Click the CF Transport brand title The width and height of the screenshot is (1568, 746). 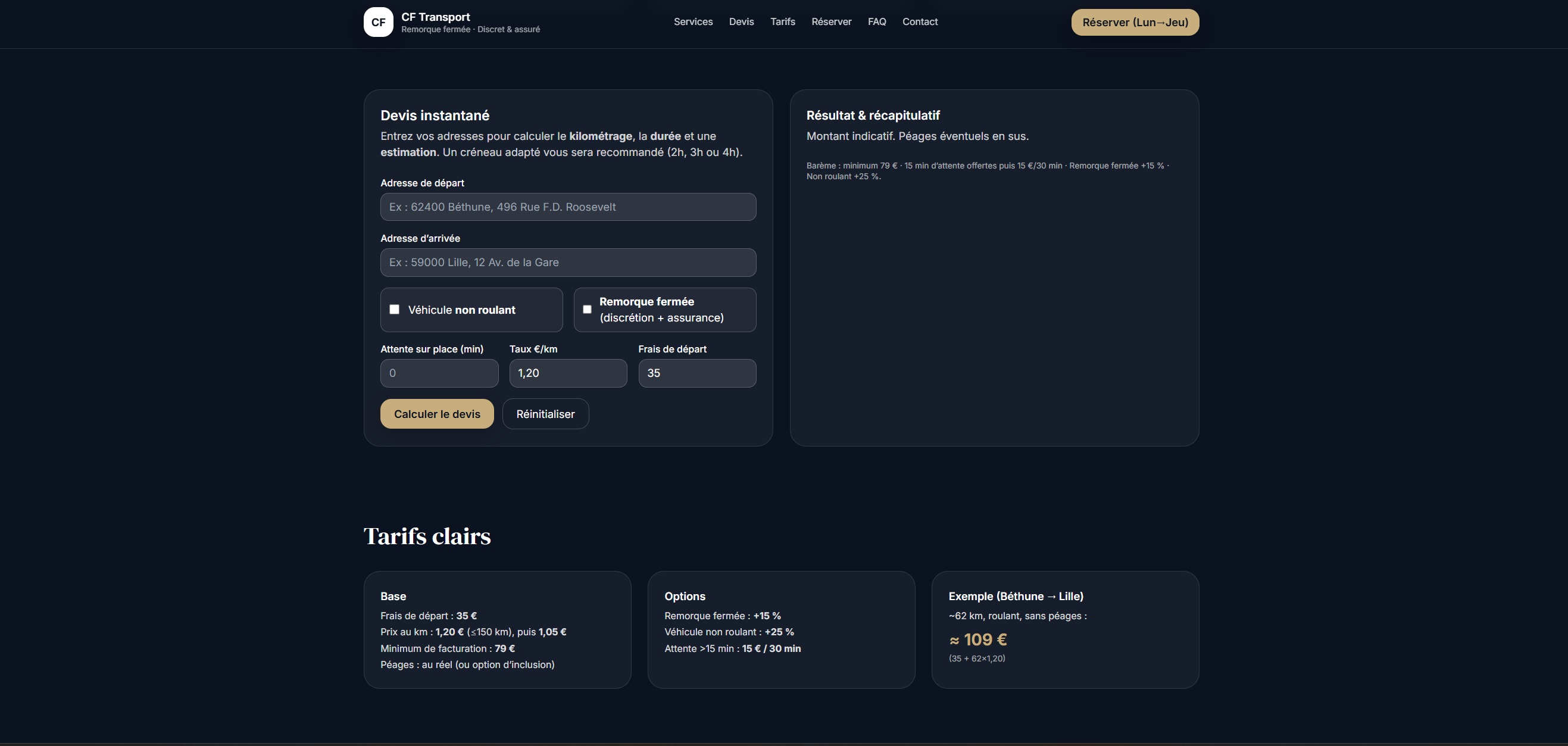pyautogui.click(x=435, y=17)
